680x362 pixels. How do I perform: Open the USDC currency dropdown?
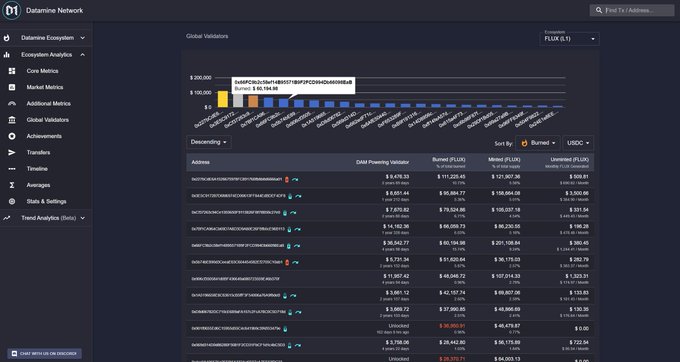(579, 143)
